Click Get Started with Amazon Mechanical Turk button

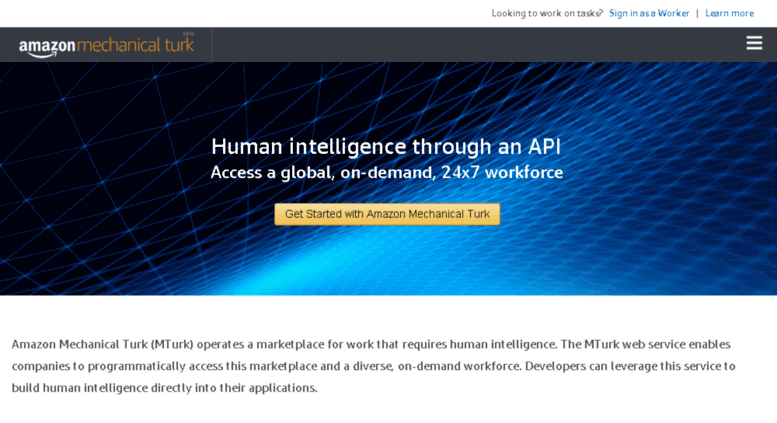click(387, 214)
